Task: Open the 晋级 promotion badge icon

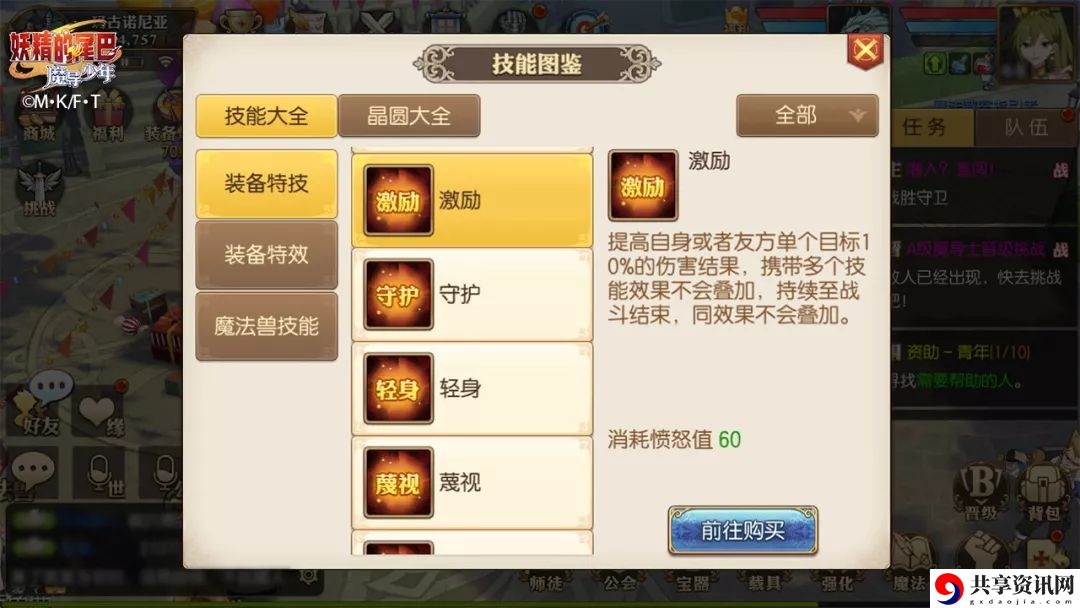Action: coord(982,492)
